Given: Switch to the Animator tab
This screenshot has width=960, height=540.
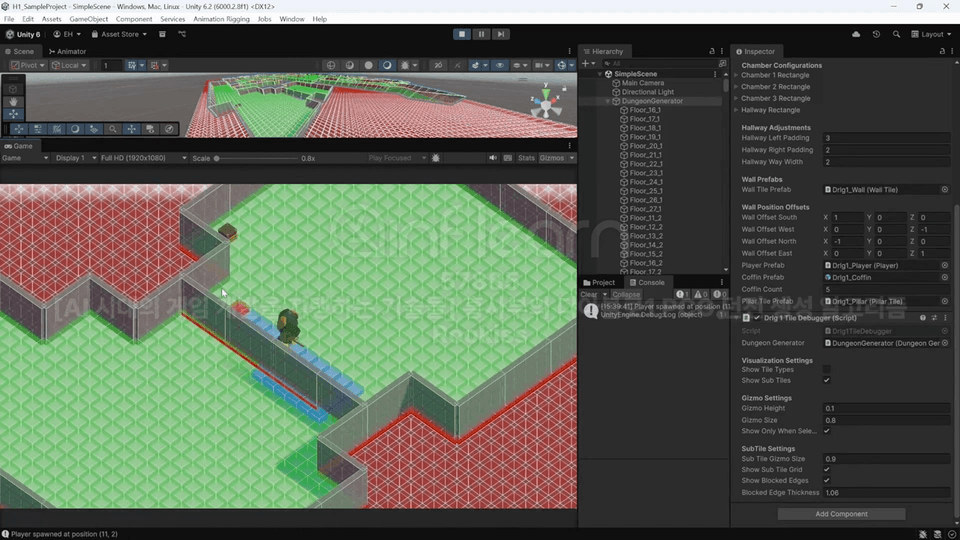Looking at the screenshot, I should click(x=67, y=51).
